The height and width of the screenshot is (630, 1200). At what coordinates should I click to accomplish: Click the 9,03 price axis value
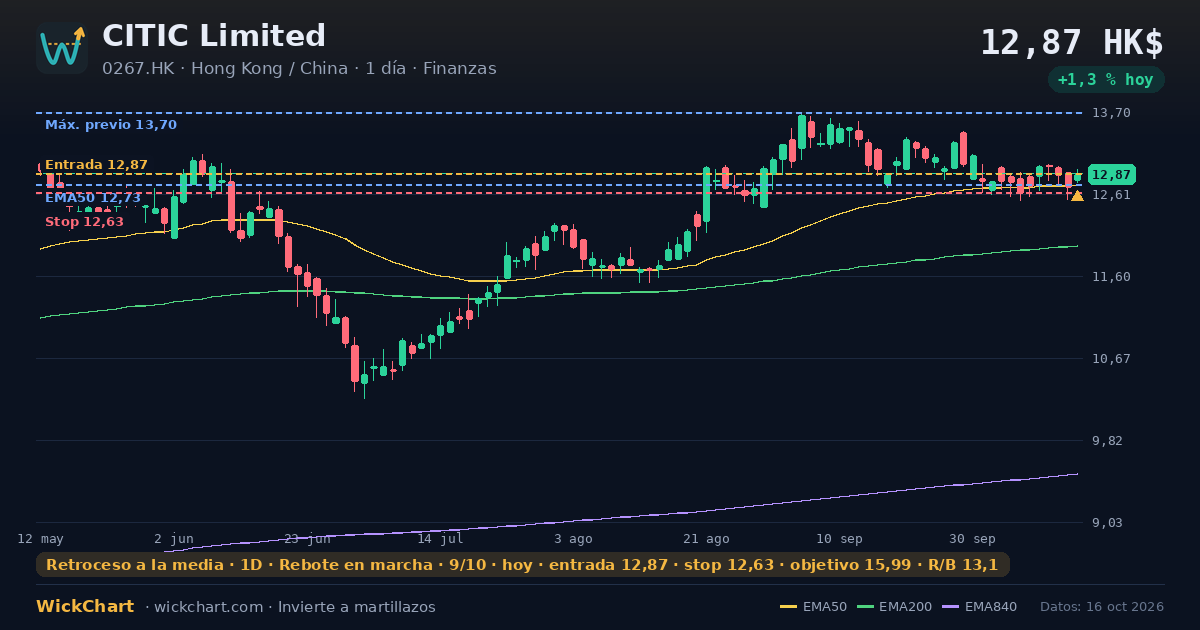click(1108, 523)
